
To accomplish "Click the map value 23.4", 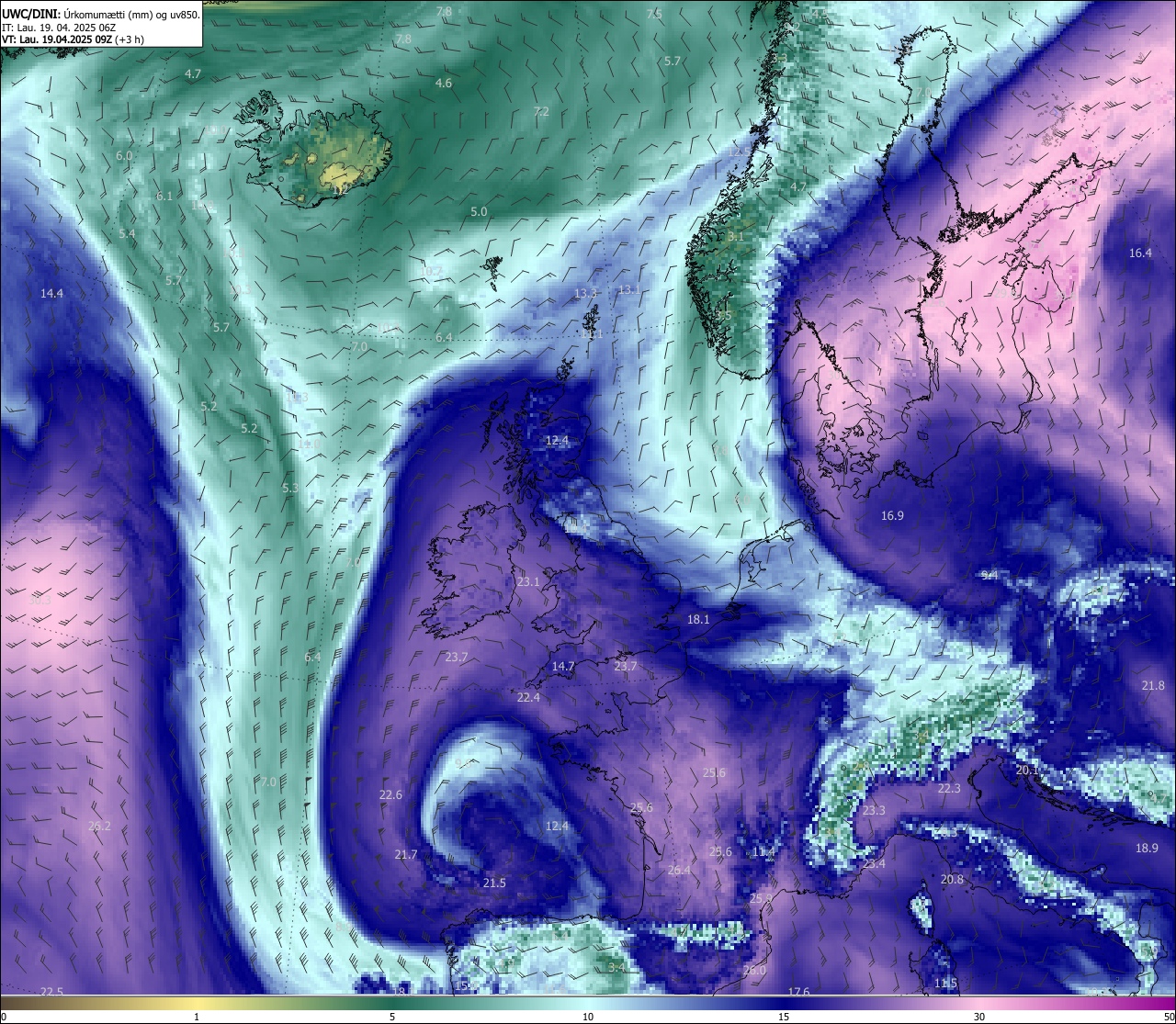I will [x=874, y=864].
